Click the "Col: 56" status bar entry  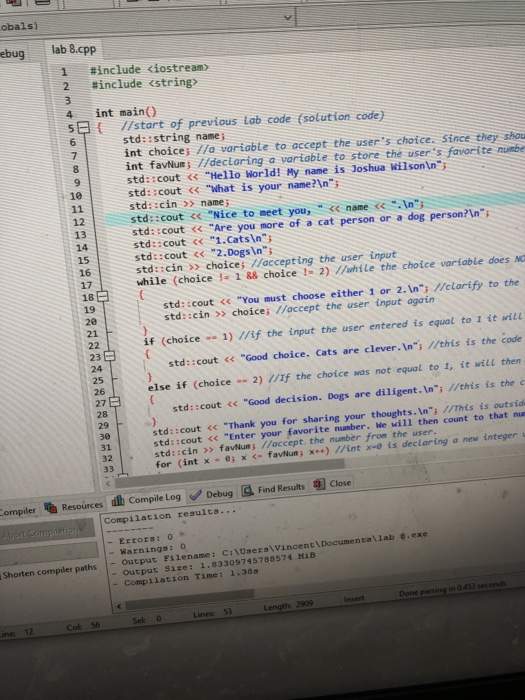[x=83, y=626]
